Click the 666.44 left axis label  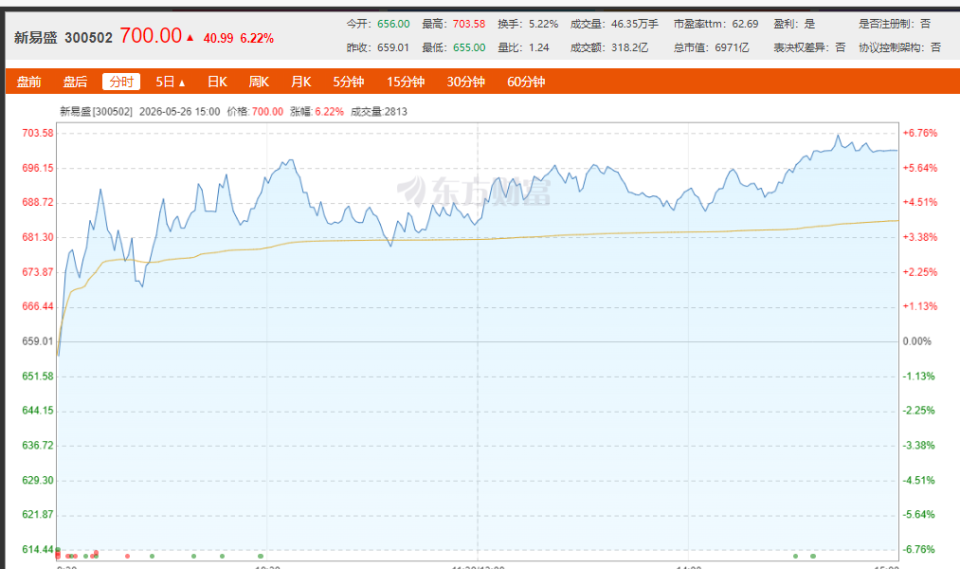click(38, 306)
